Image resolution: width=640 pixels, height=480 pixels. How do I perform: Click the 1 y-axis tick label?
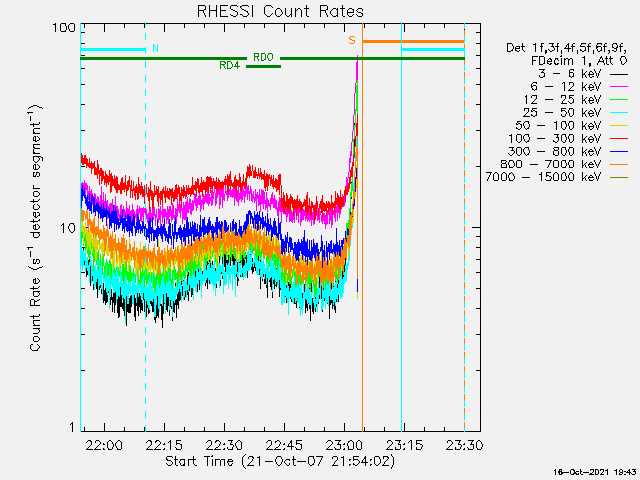(x=73, y=427)
